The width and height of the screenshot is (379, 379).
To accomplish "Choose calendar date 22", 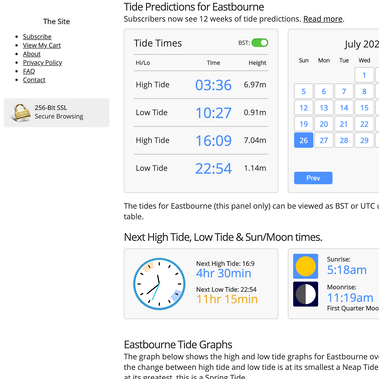I will [364, 124].
